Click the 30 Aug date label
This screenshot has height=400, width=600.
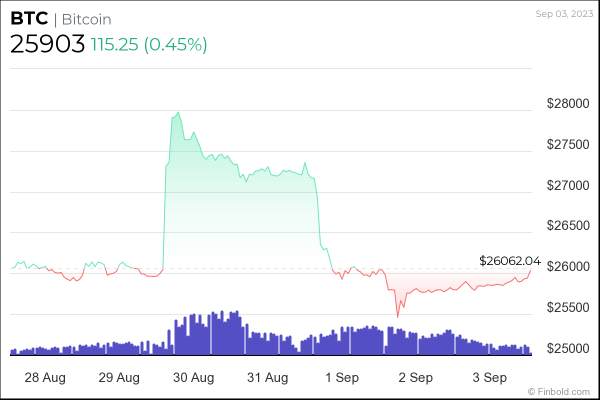(x=194, y=378)
